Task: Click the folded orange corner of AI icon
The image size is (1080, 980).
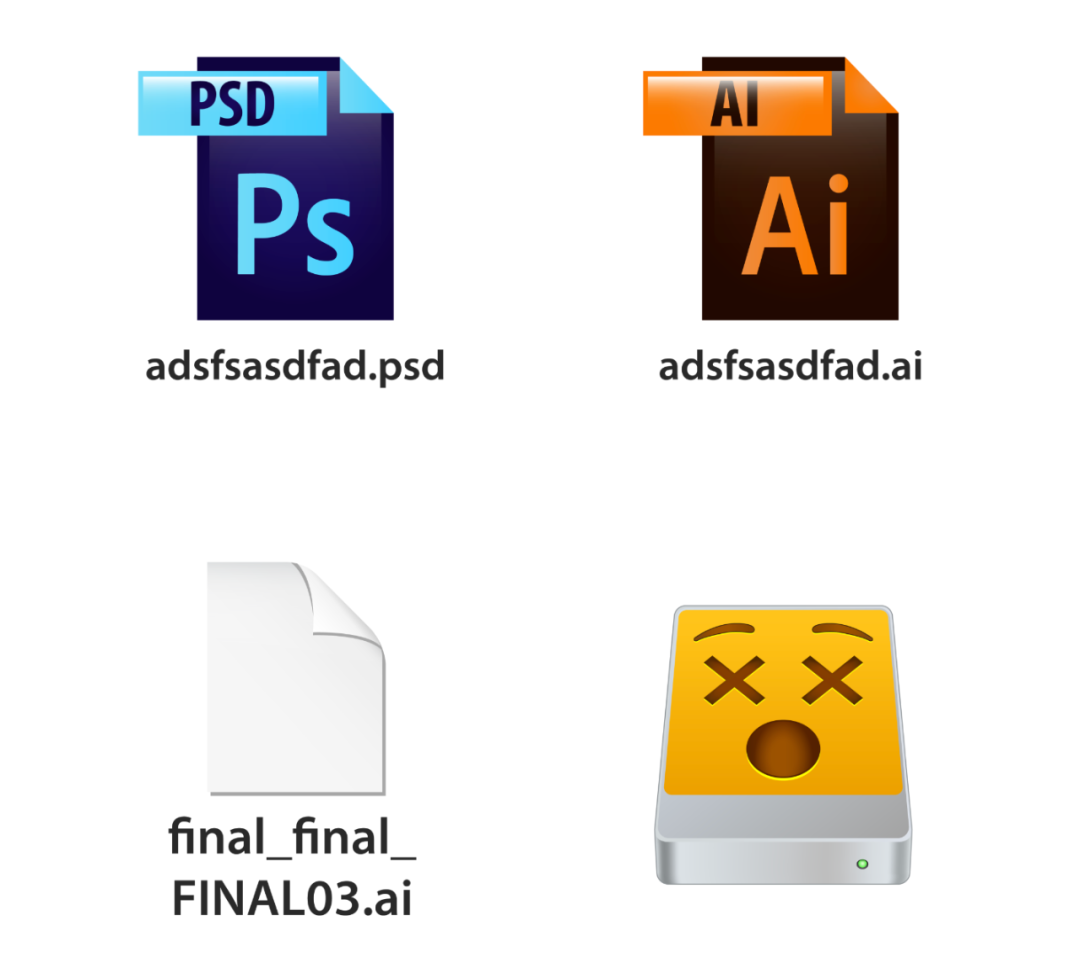Action: pos(871,85)
